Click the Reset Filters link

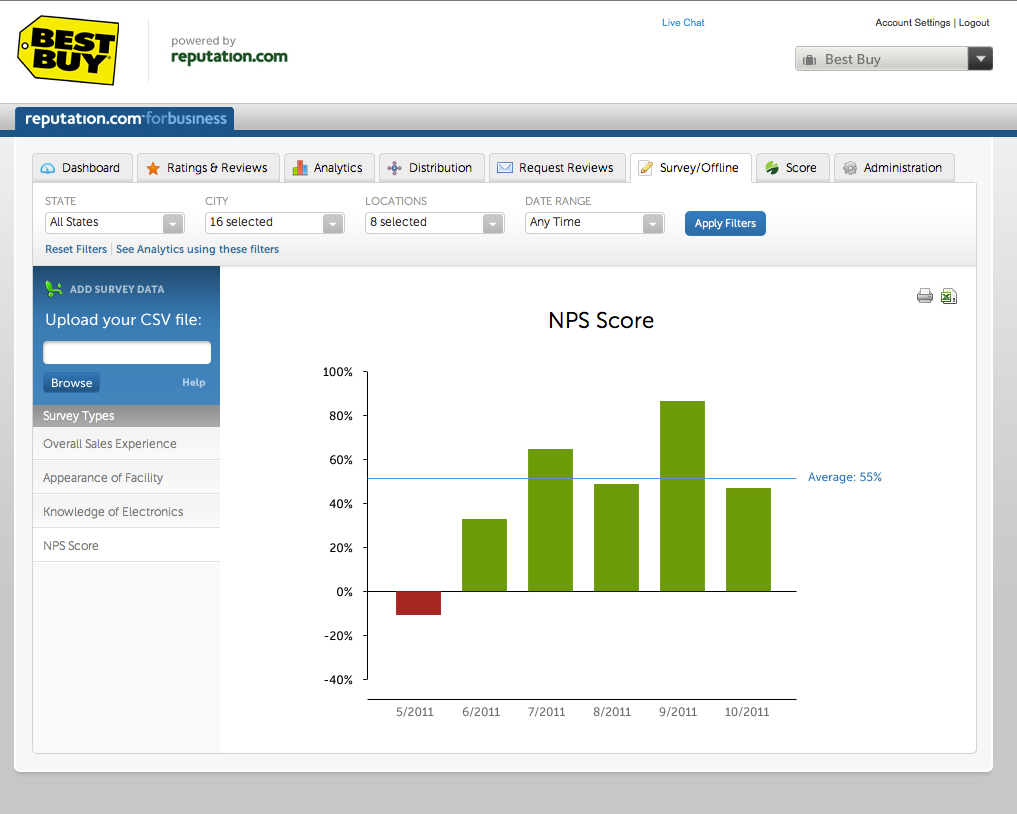pos(76,249)
